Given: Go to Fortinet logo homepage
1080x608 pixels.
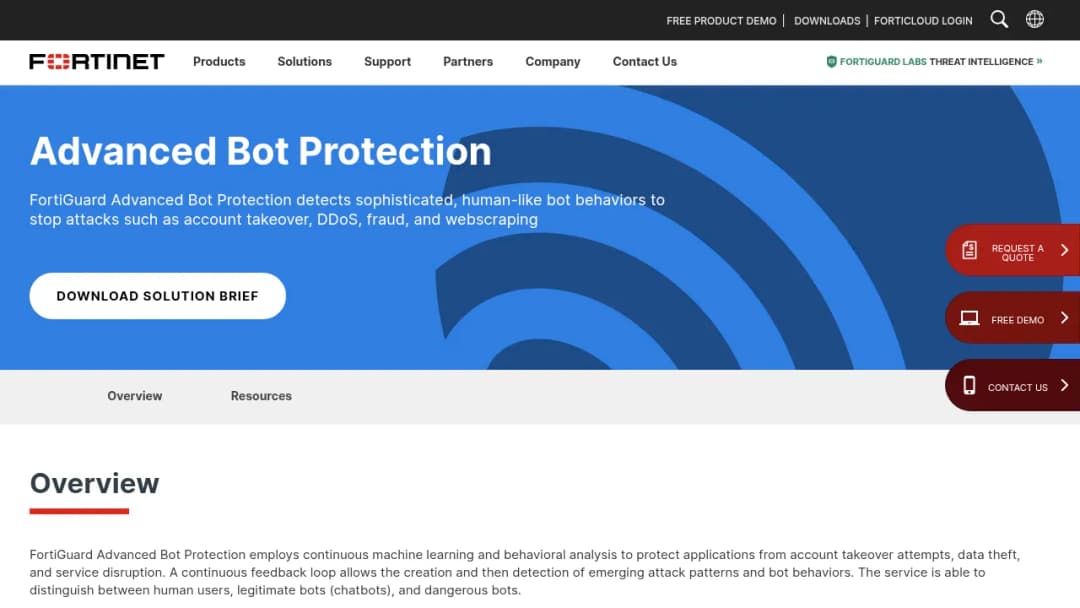Looking at the screenshot, I should 96,62.
